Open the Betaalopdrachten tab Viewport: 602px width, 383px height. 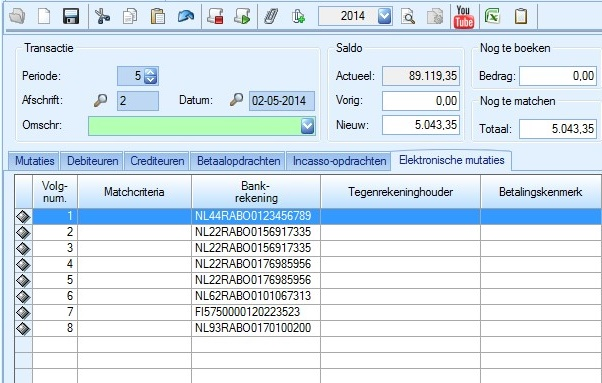point(238,161)
